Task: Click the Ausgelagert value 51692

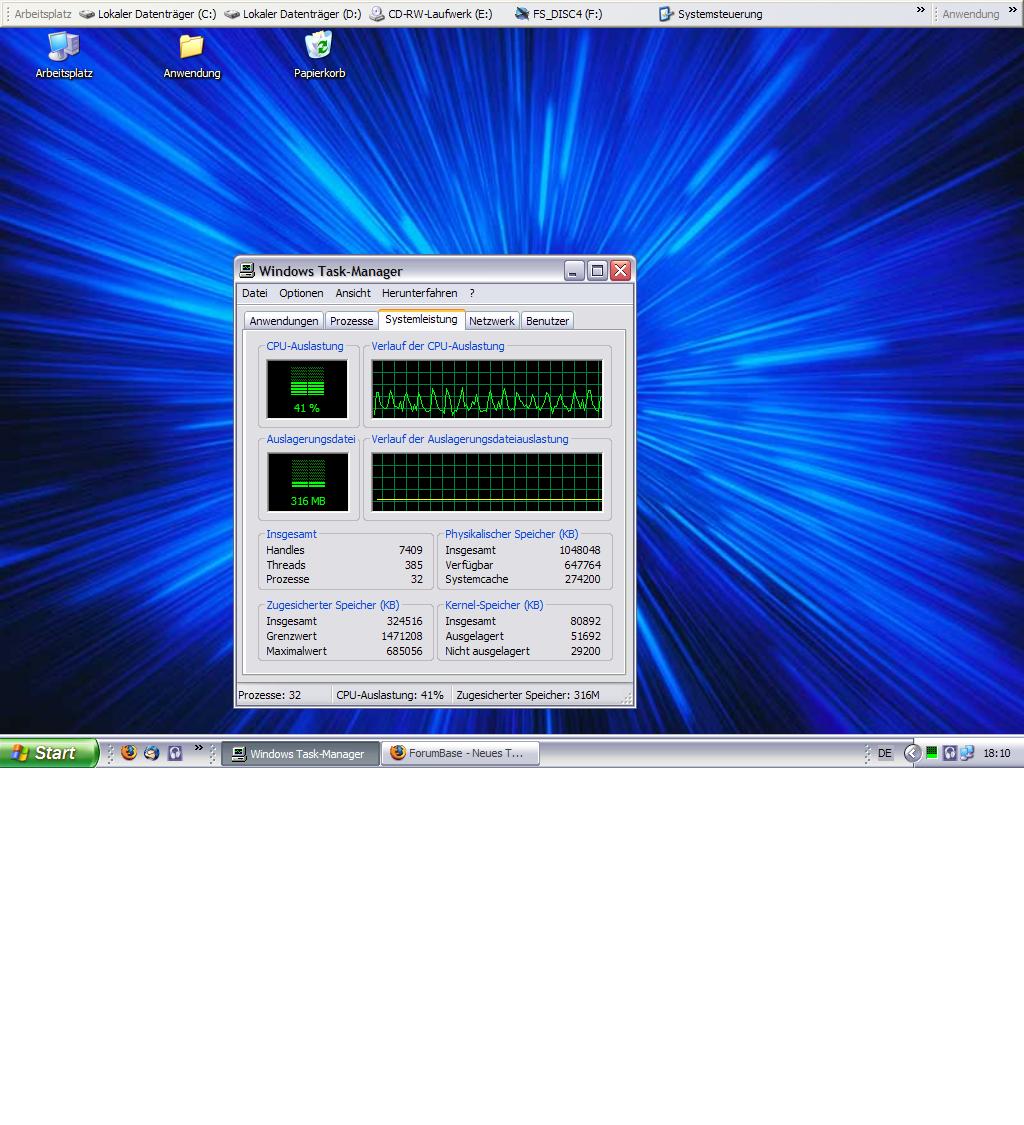Action: [586, 636]
